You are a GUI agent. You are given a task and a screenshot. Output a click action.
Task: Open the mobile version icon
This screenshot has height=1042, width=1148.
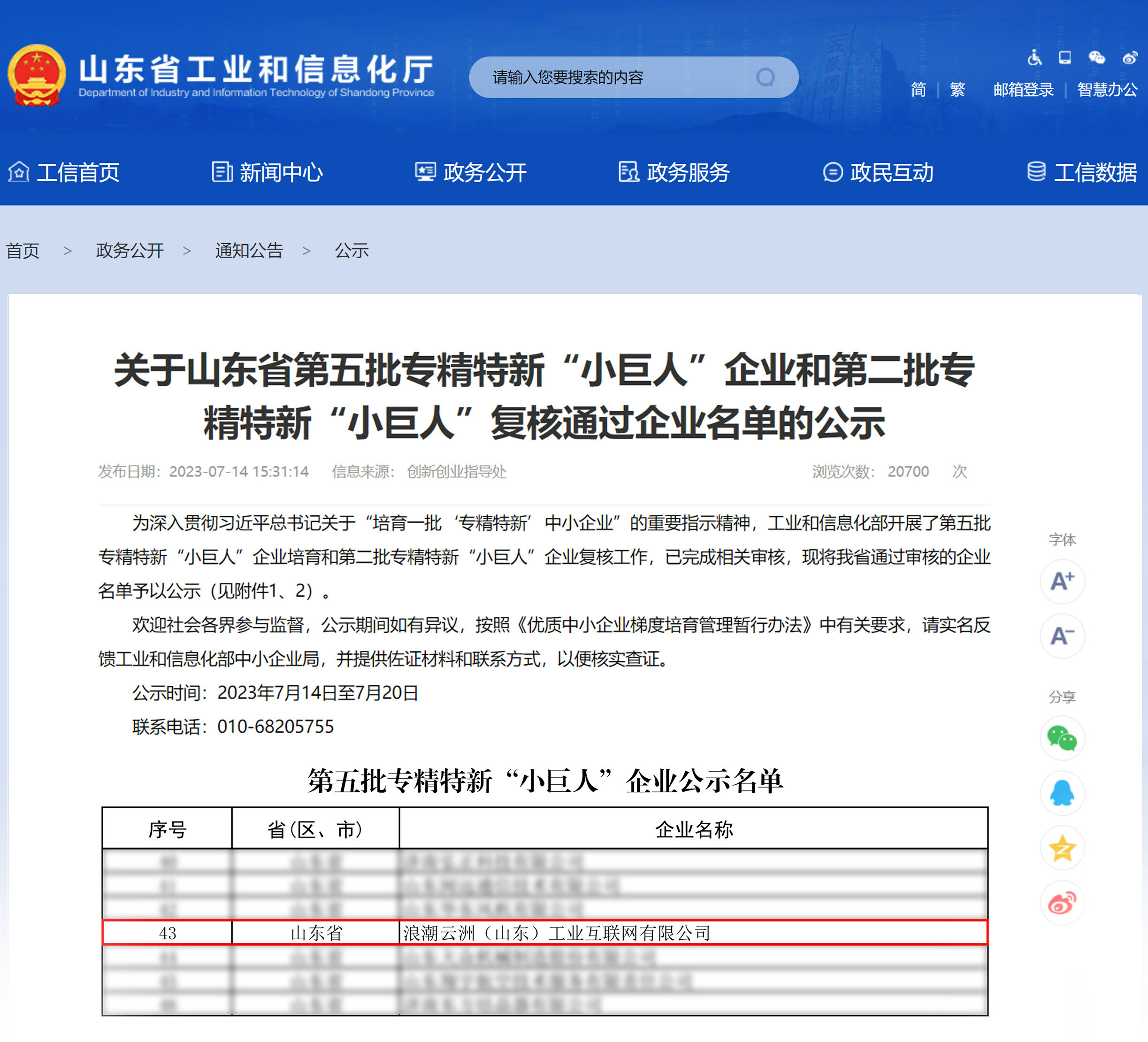pos(1064,58)
